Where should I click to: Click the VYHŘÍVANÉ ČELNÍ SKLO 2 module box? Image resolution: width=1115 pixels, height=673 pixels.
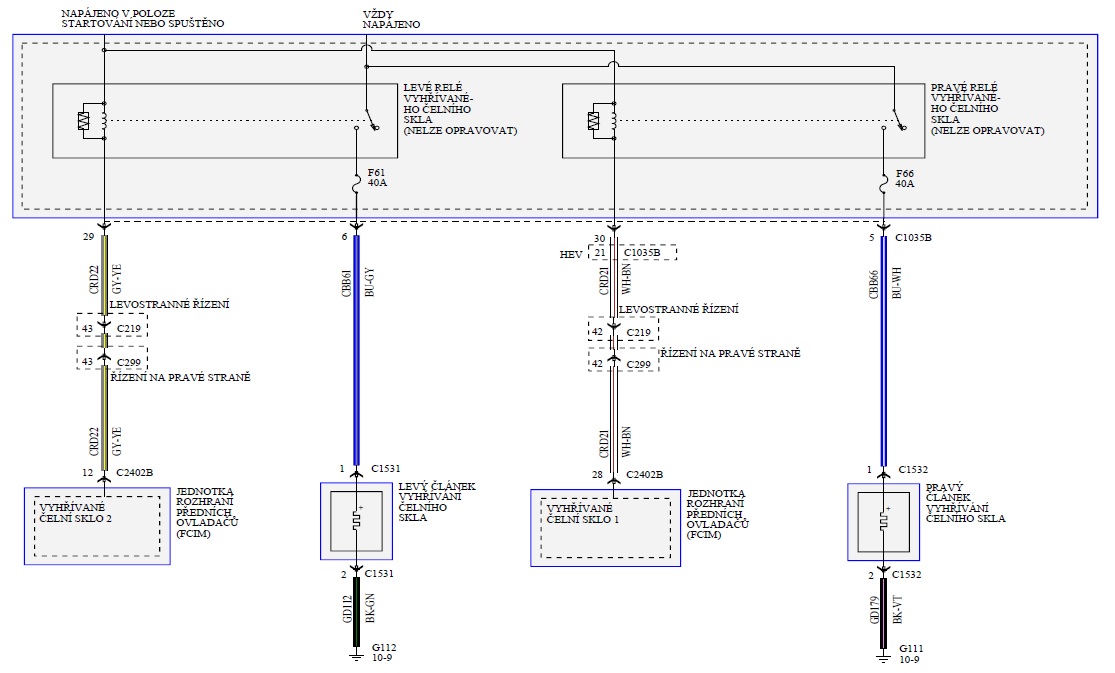(x=97, y=526)
